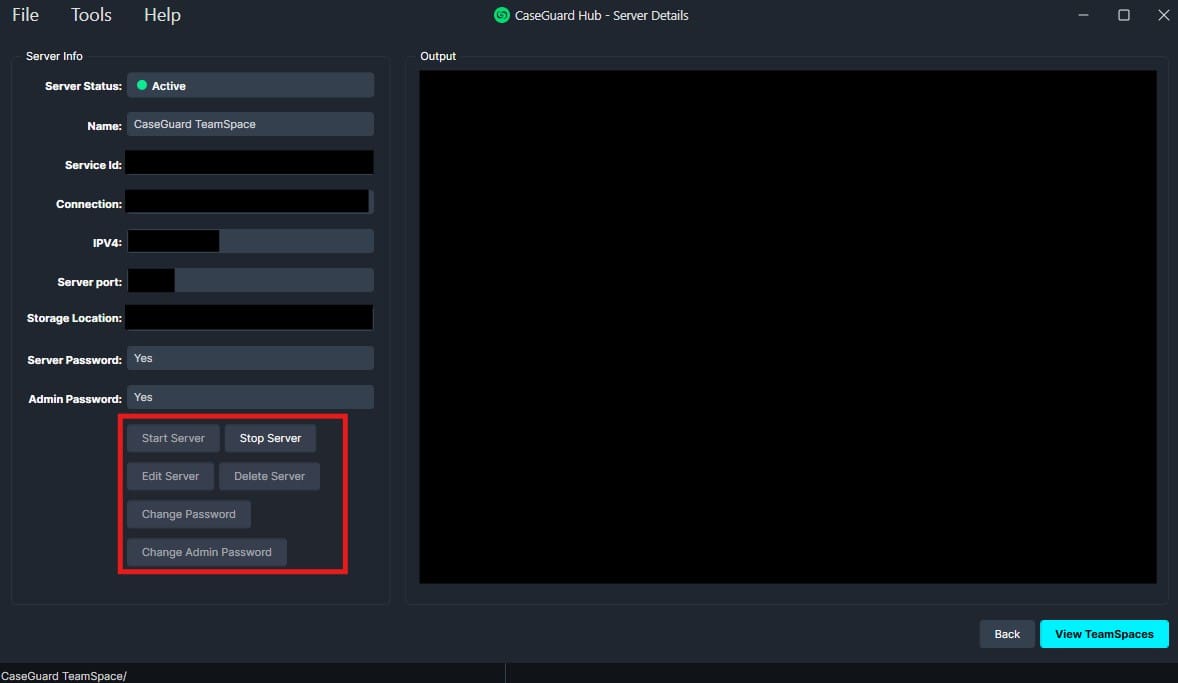Click the Name field showing CaseGuard TeamSpace
Image resolution: width=1178 pixels, height=683 pixels.
pos(250,124)
